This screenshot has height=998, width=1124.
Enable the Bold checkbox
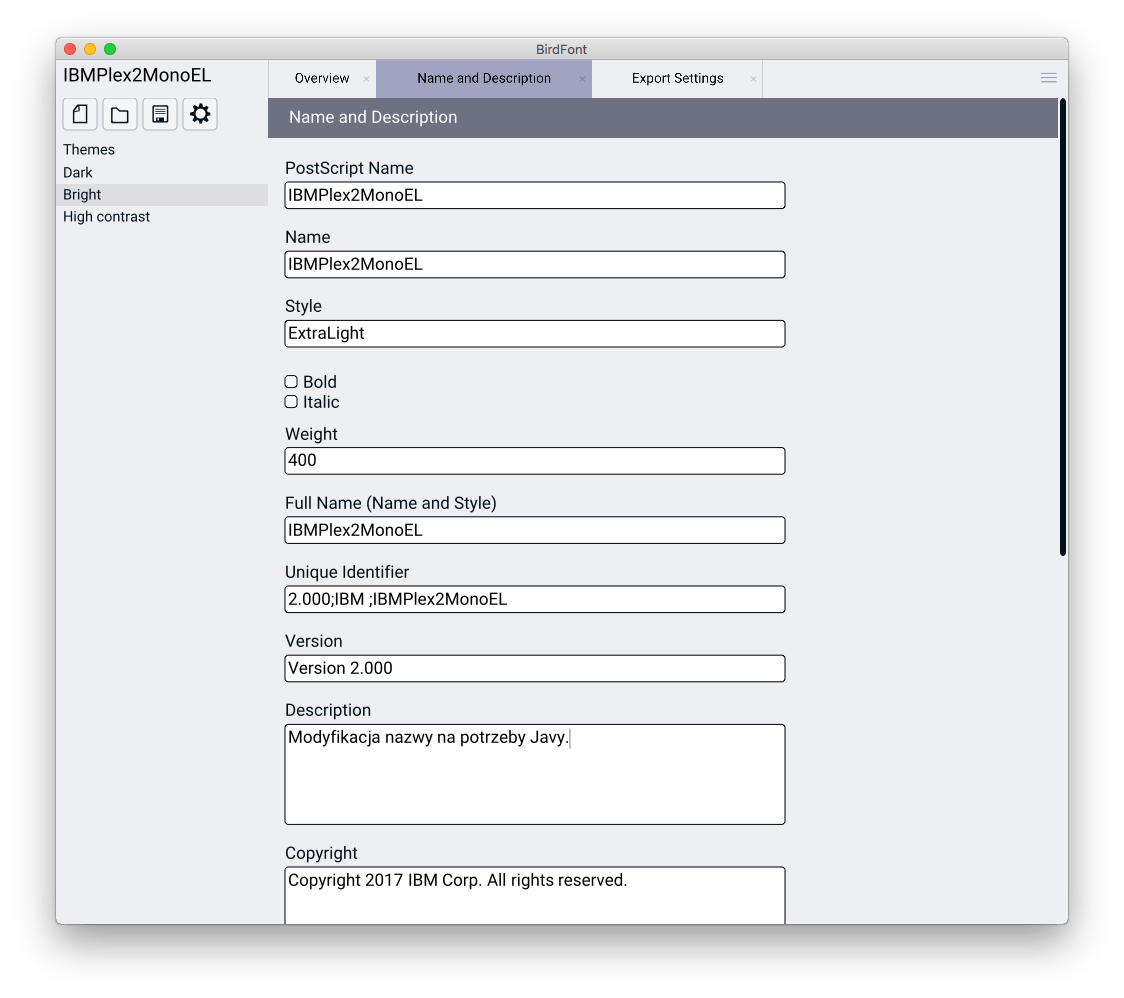291,382
